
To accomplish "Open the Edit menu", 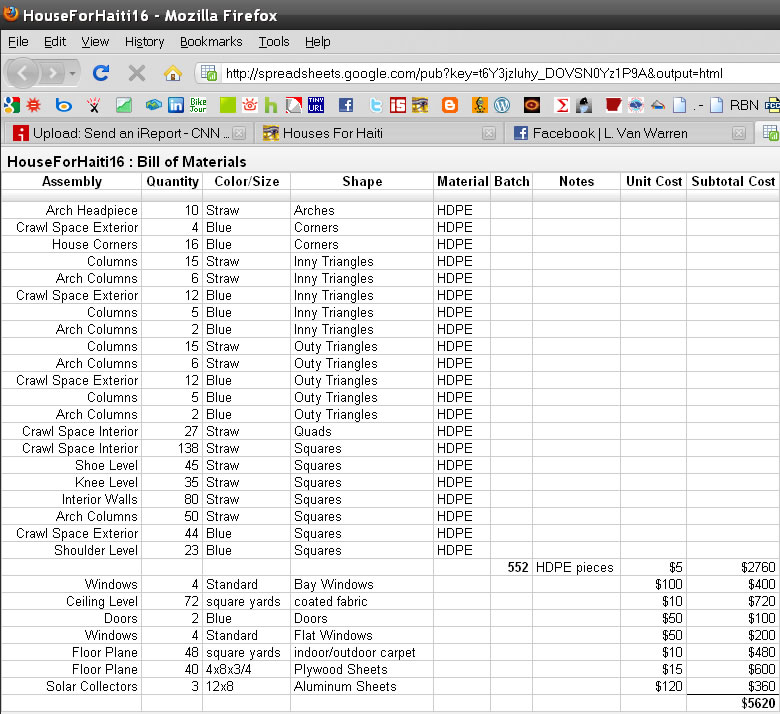I will point(55,42).
